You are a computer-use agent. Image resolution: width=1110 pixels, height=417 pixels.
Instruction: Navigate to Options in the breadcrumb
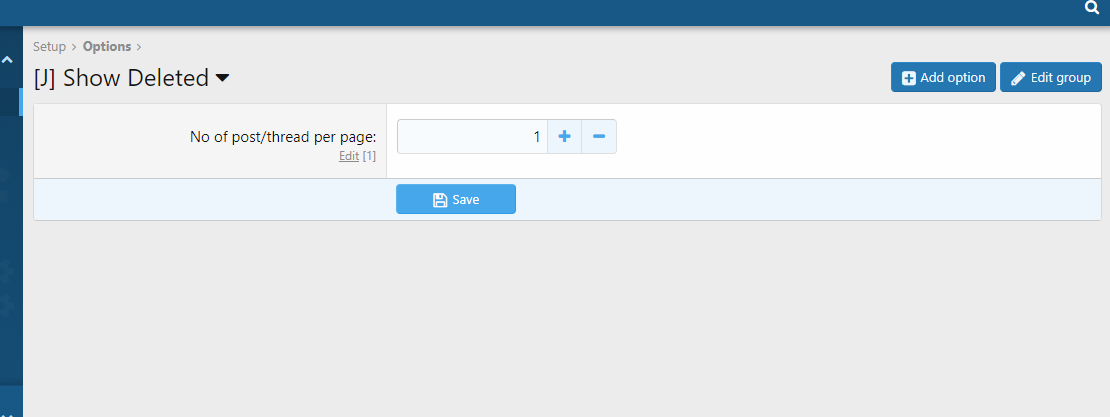(107, 46)
